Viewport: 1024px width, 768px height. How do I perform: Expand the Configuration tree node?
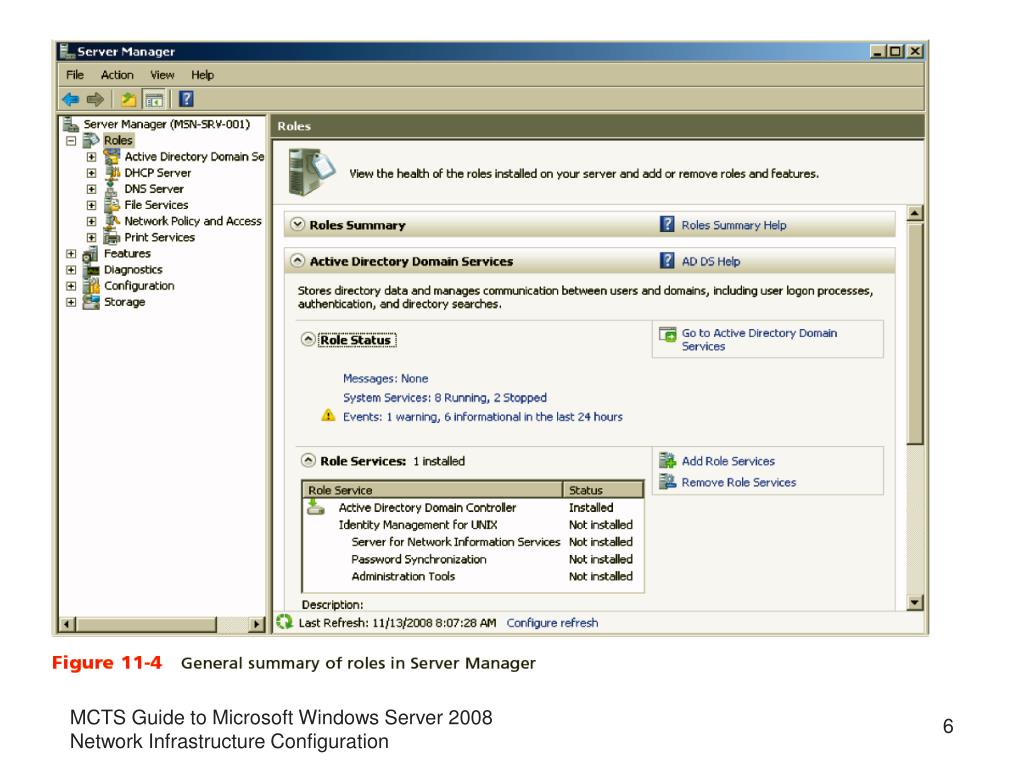(x=71, y=285)
